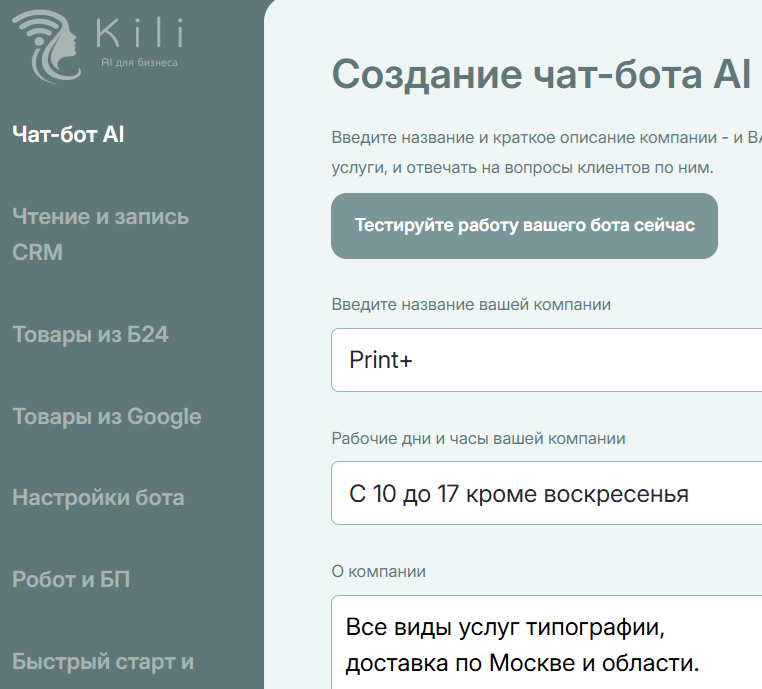Click working hours field С 10 до 17

click(x=546, y=493)
